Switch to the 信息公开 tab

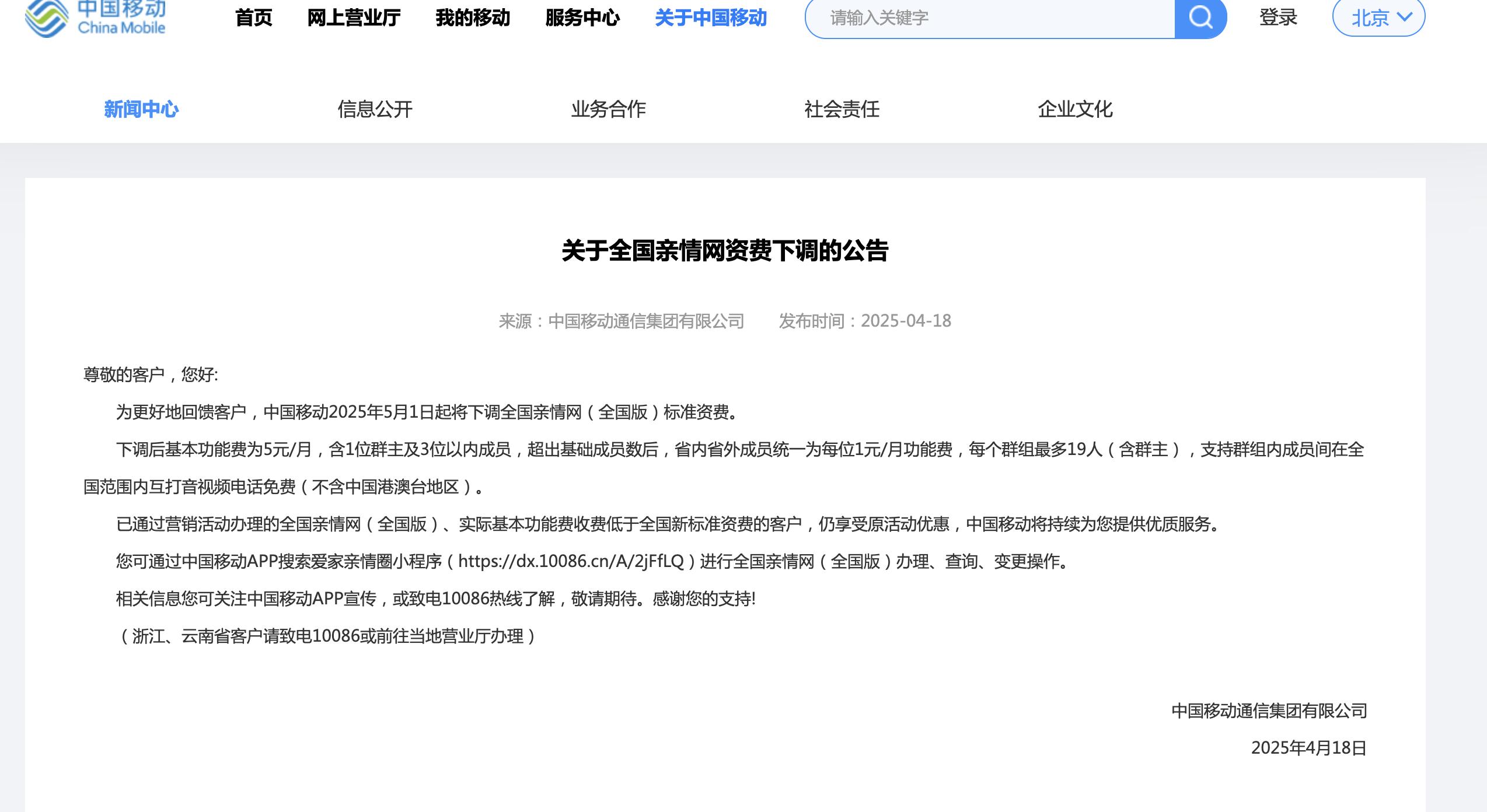coord(375,109)
